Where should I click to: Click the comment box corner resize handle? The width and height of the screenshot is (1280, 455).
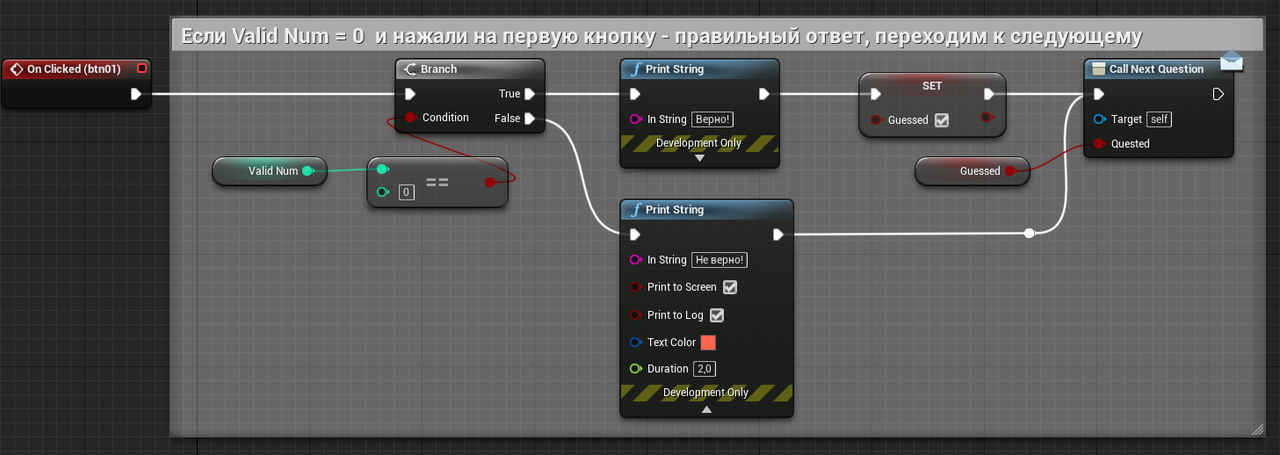pos(1258,428)
